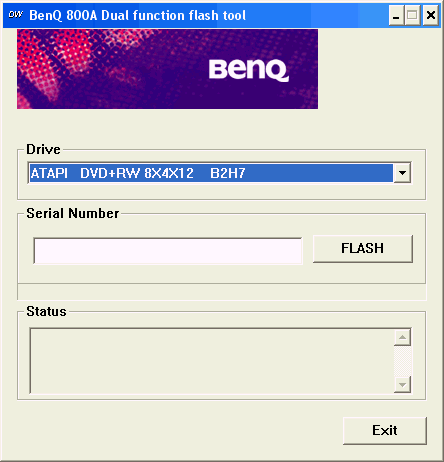
Task: Click the BenQ wordmark in the banner
Action: (x=248, y=70)
